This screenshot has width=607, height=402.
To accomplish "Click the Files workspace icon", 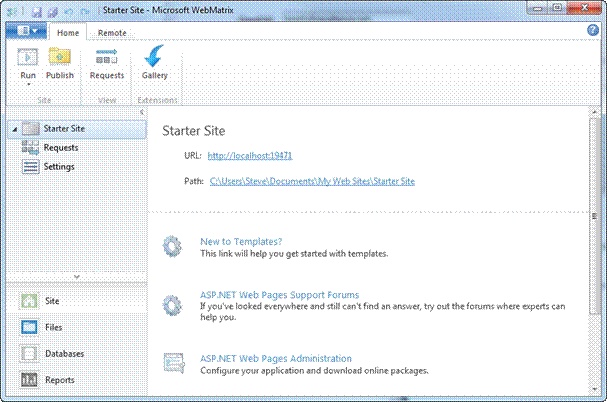I will click(29, 327).
